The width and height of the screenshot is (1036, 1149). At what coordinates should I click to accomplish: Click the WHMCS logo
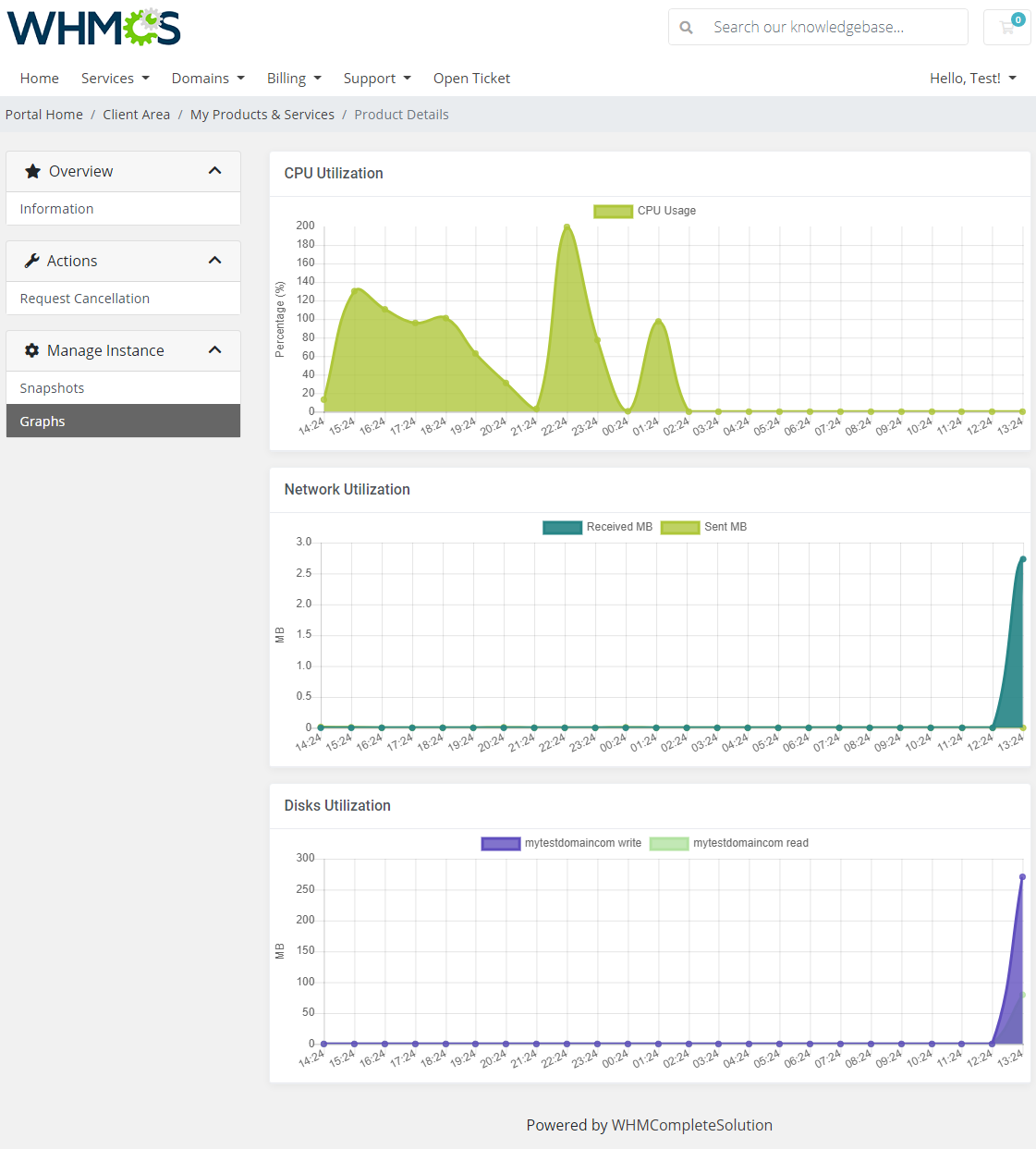point(94,27)
